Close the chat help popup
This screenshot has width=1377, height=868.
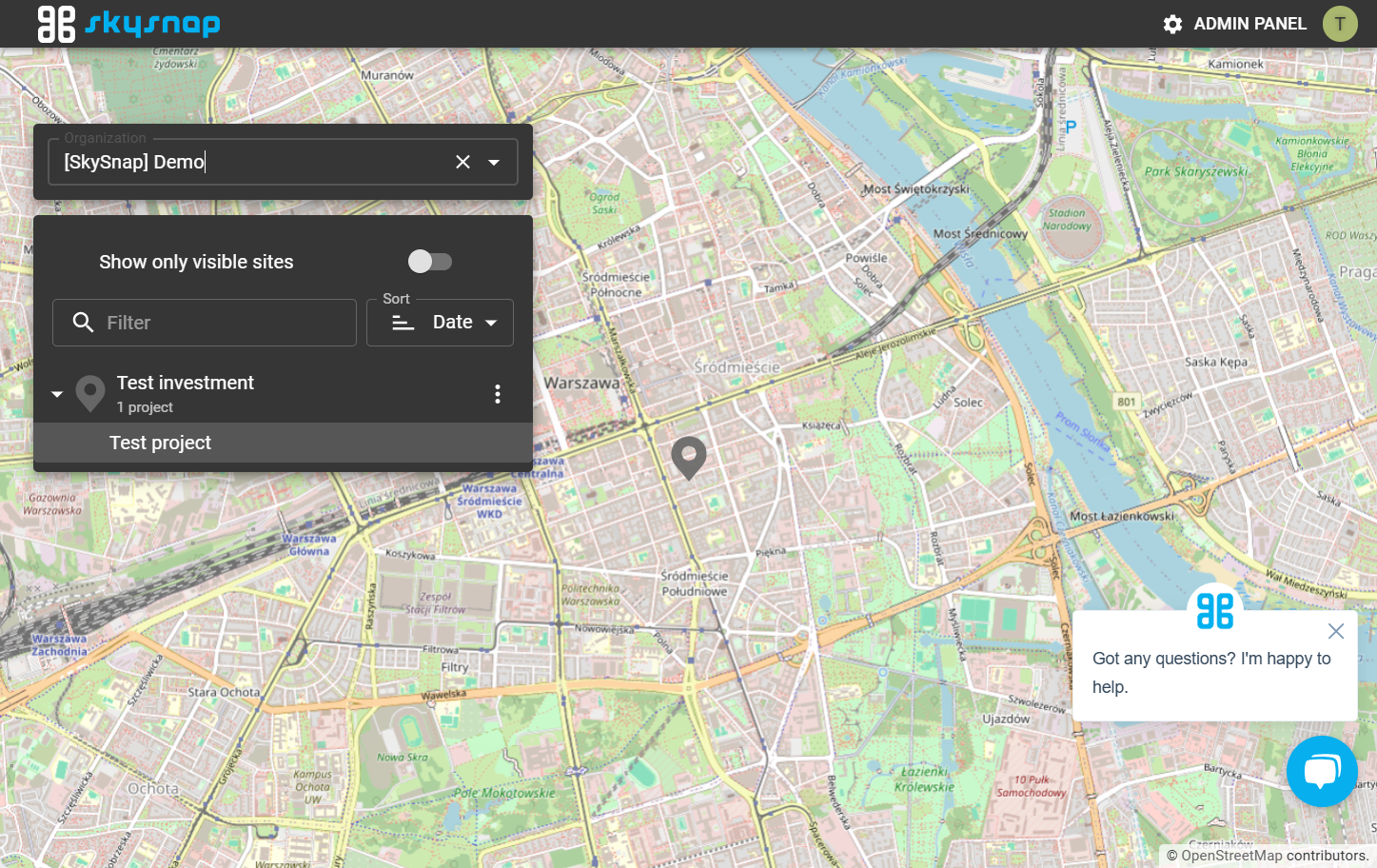[1336, 631]
